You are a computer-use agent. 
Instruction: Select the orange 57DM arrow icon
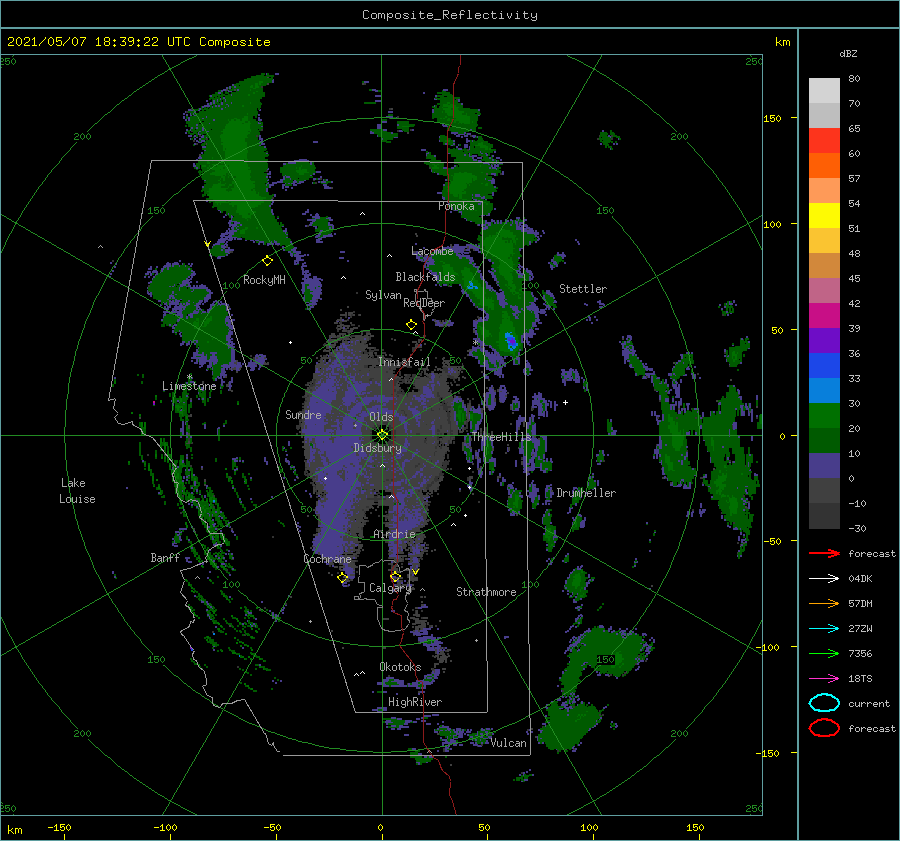[824, 603]
